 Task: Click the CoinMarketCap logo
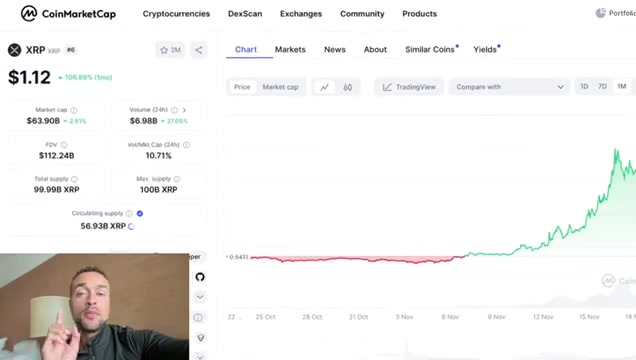68,14
